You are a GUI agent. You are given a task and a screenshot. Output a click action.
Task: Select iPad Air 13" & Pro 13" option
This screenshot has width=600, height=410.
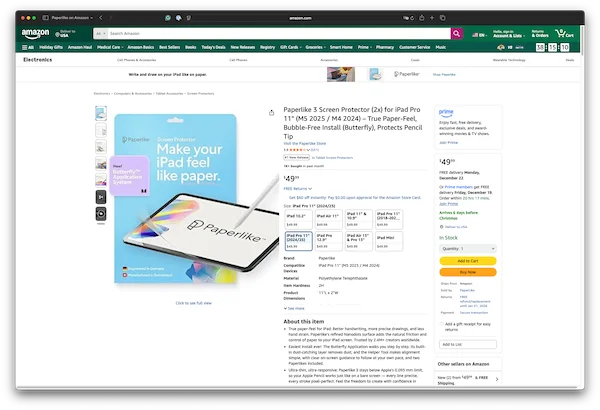click(359, 241)
